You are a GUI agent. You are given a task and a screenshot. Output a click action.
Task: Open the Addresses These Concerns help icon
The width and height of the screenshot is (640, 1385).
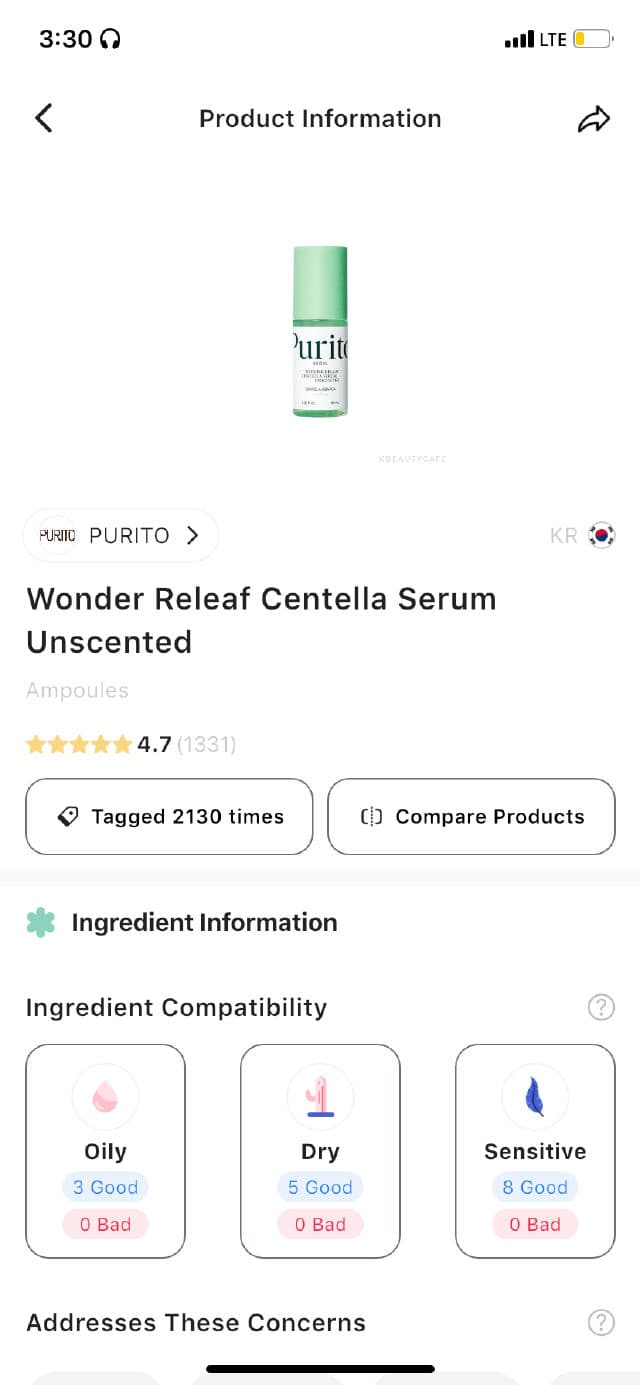tap(601, 1322)
